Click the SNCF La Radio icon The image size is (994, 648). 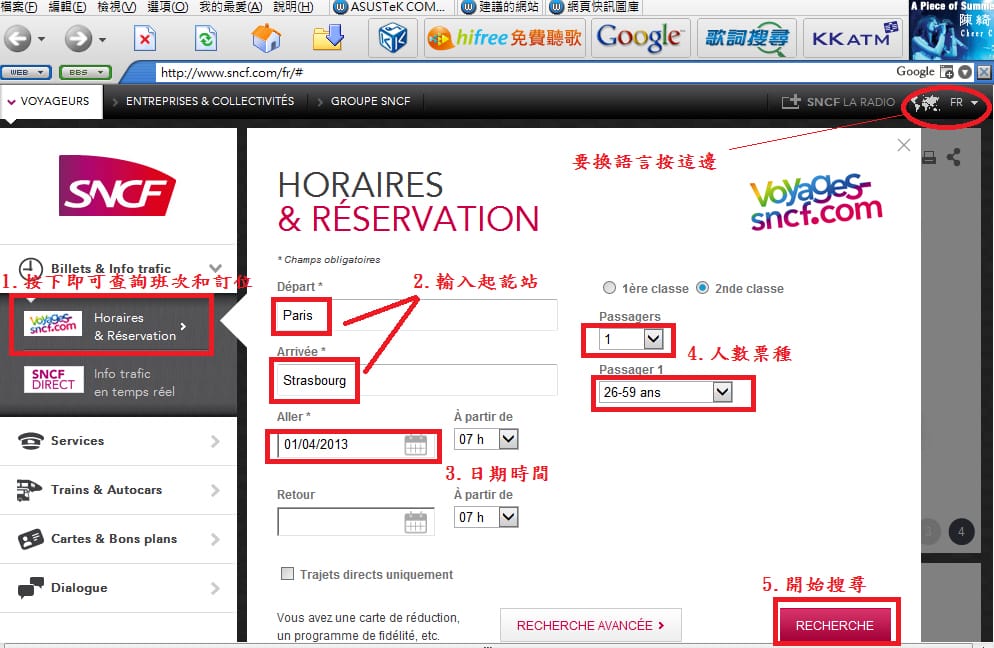click(x=791, y=101)
